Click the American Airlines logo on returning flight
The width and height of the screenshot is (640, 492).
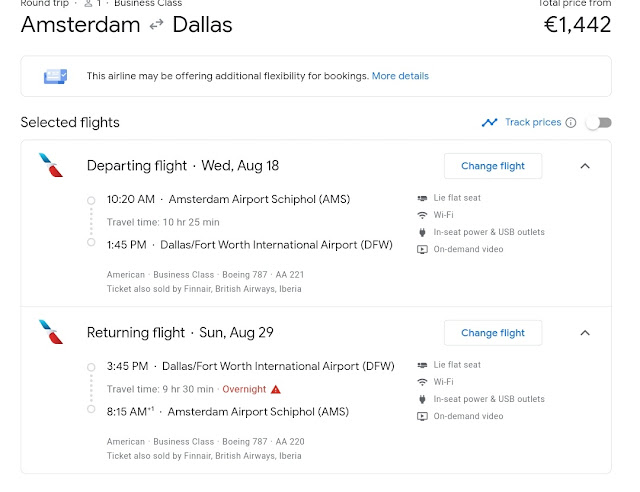coord(50,332)
